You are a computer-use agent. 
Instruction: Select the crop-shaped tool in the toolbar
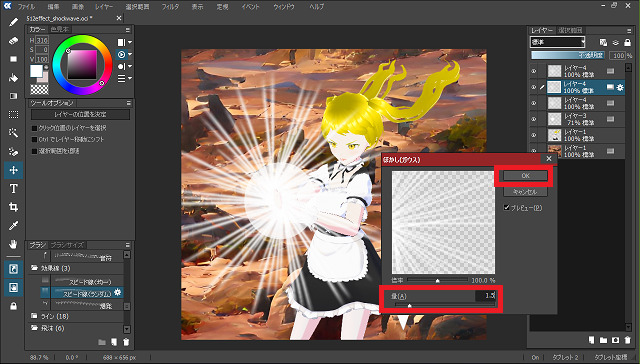(x=13, y=207)
